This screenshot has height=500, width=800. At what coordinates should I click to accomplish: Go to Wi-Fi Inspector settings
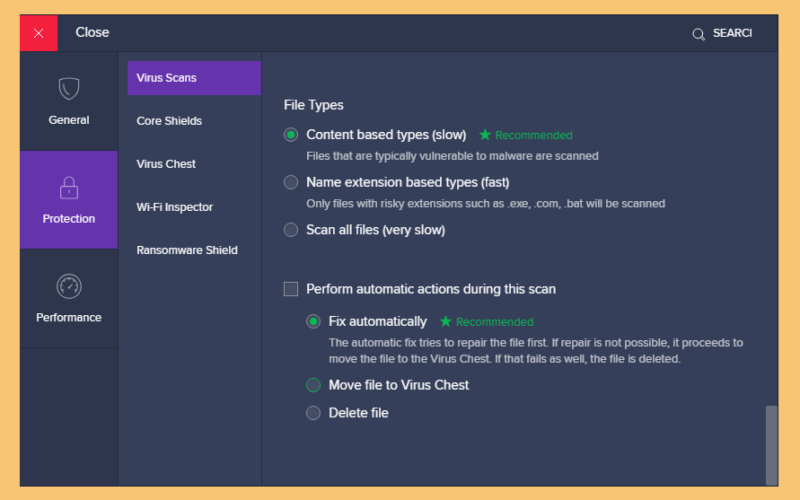[174, 207]
